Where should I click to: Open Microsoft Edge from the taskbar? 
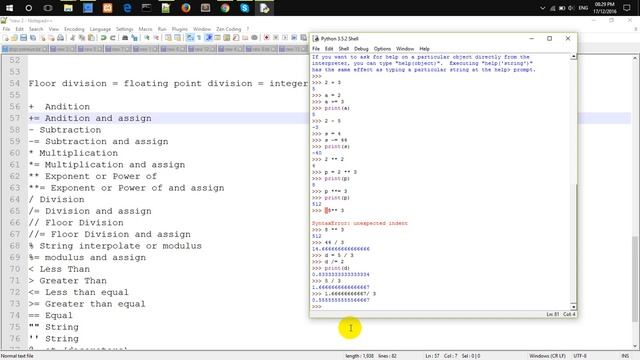click(x=127, y=8)
